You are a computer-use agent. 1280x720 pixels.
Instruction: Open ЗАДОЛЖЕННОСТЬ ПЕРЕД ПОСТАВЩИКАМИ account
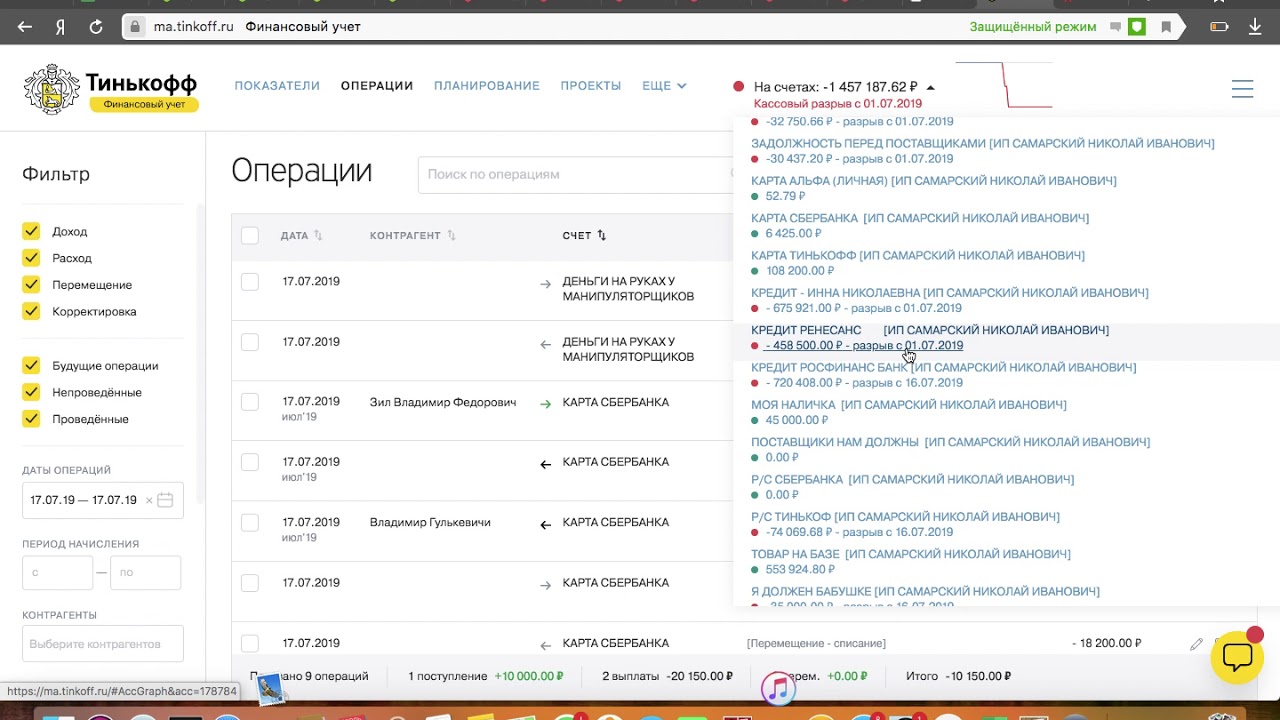coord(983,144)
